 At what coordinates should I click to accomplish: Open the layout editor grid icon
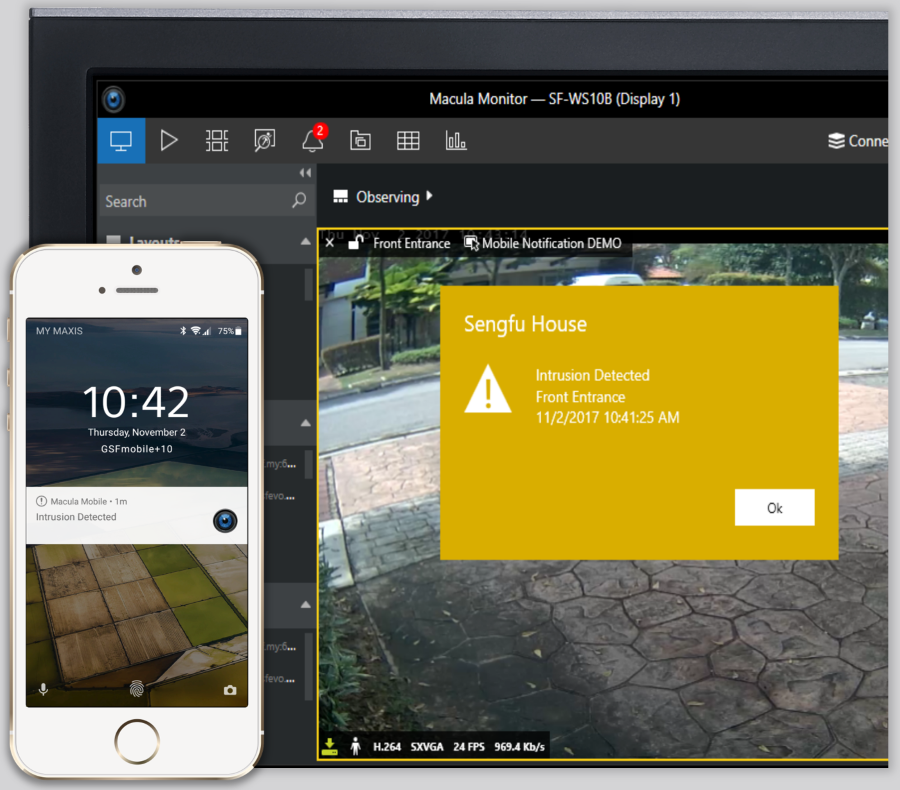(216, 141)
